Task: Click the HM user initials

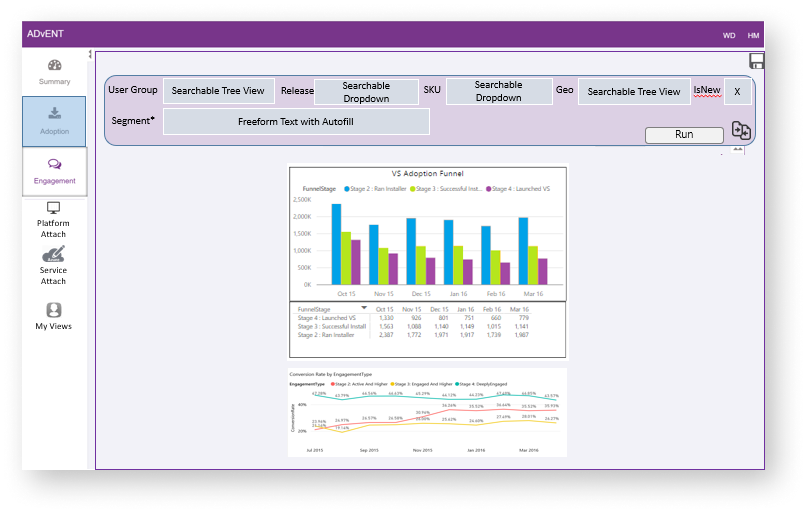Action: pos(753,36)
